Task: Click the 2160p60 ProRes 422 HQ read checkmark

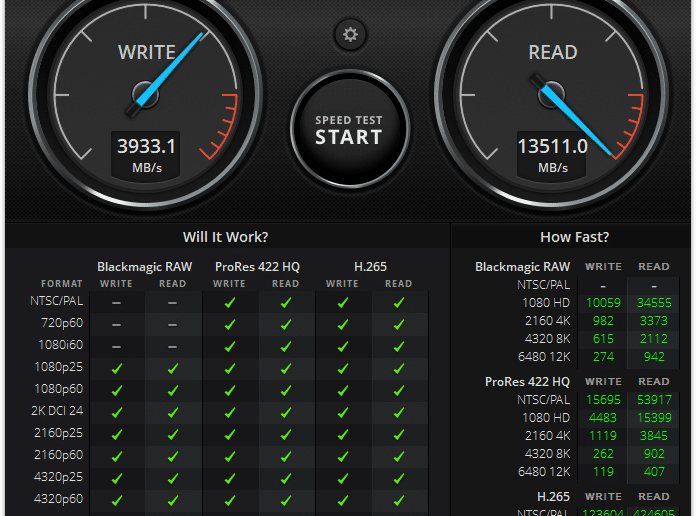Action: [286, 457]
